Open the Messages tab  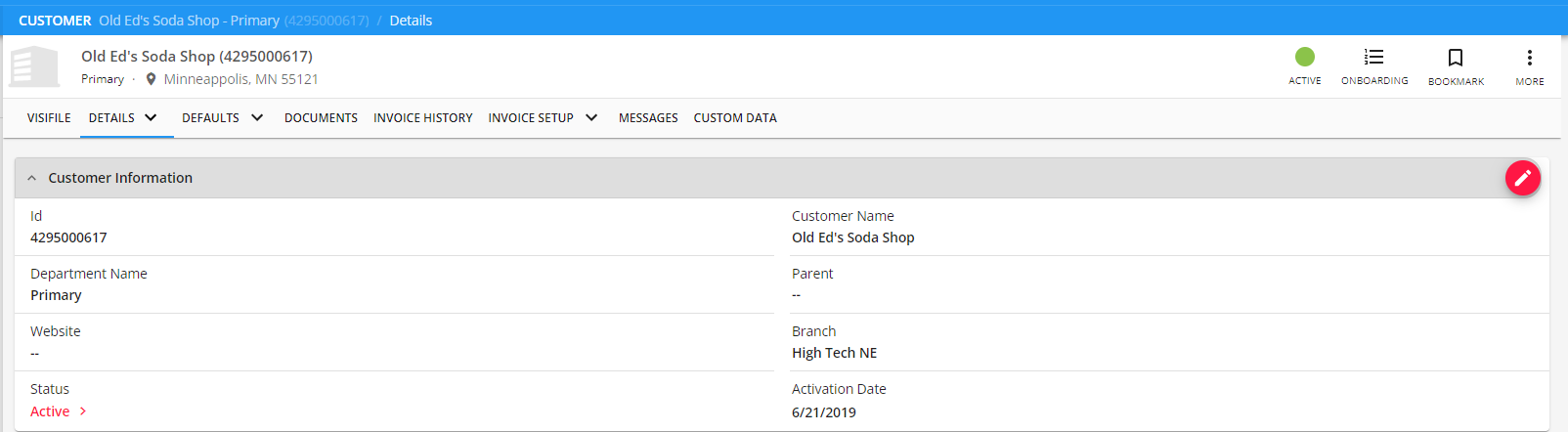pyautogui.click(x=647, y=117)
